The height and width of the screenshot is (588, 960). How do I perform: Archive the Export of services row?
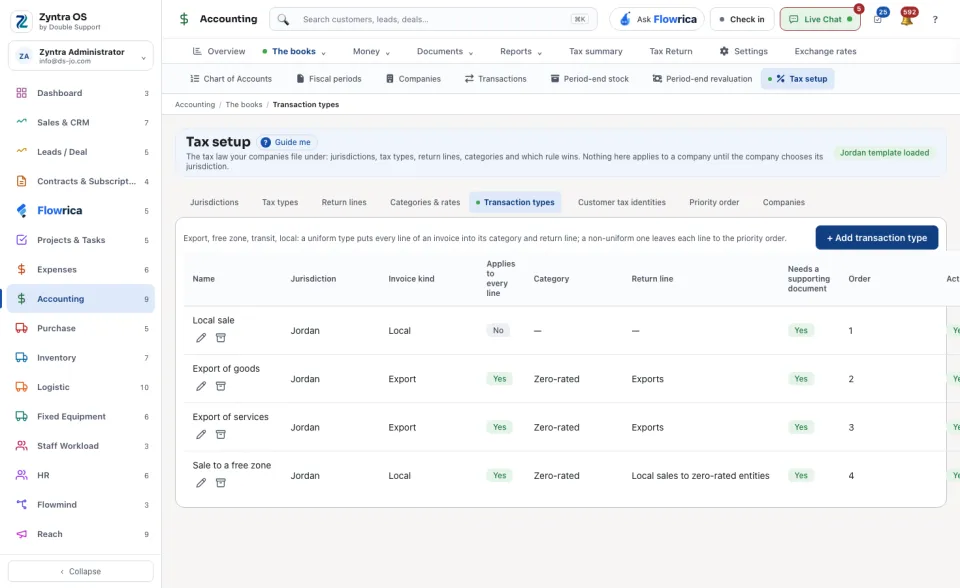(221, 434)
